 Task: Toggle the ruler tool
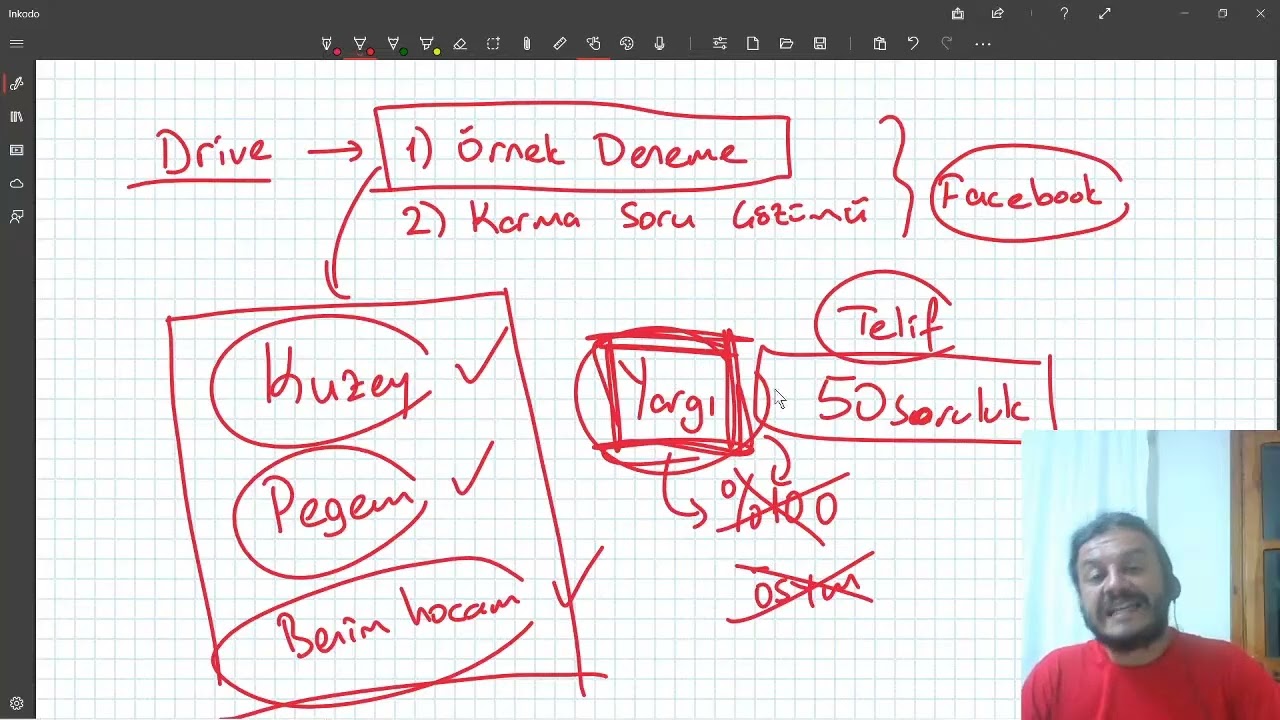click(x=560, y=44)
